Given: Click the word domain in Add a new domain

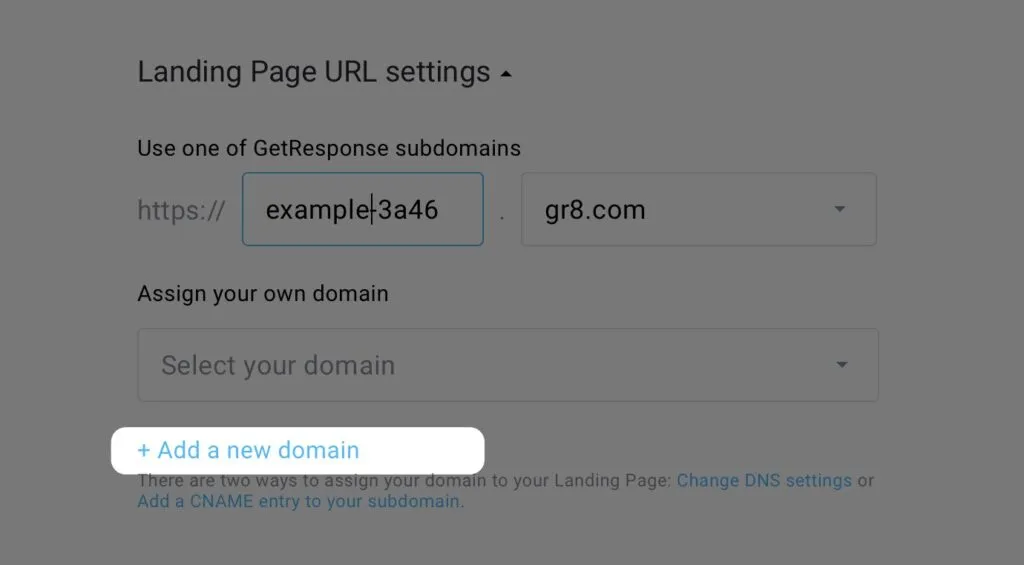Looking at the screenshot, I should (319, 450).
